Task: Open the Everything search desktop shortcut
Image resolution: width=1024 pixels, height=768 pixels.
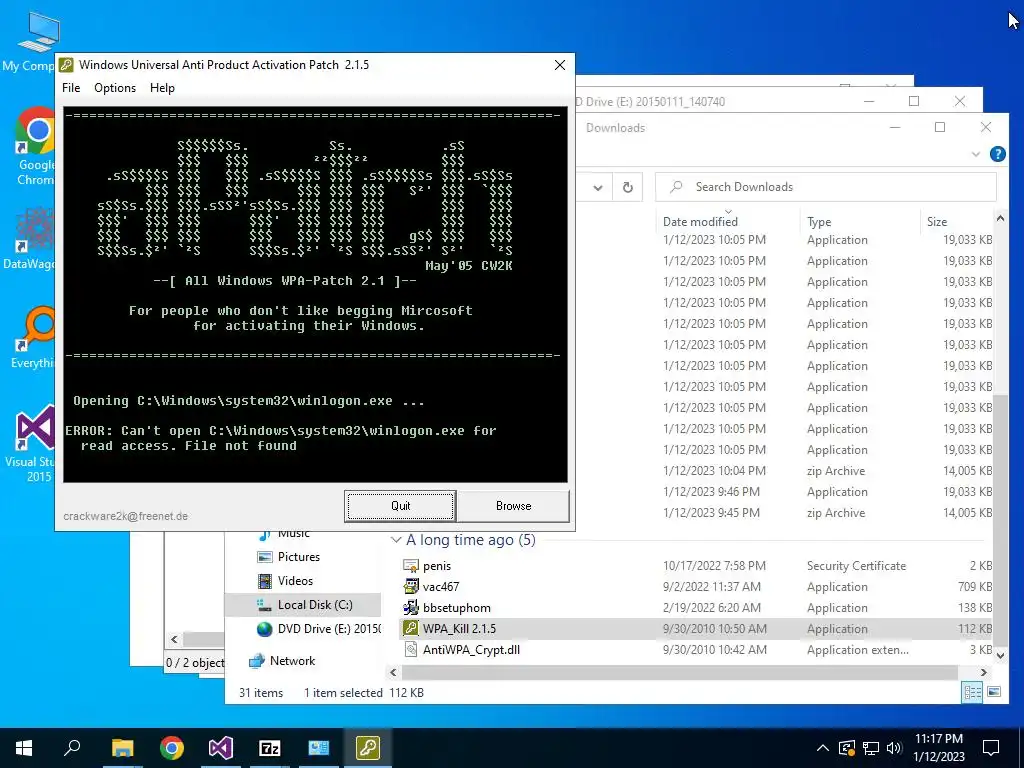Action: click(x=34, y=338)
